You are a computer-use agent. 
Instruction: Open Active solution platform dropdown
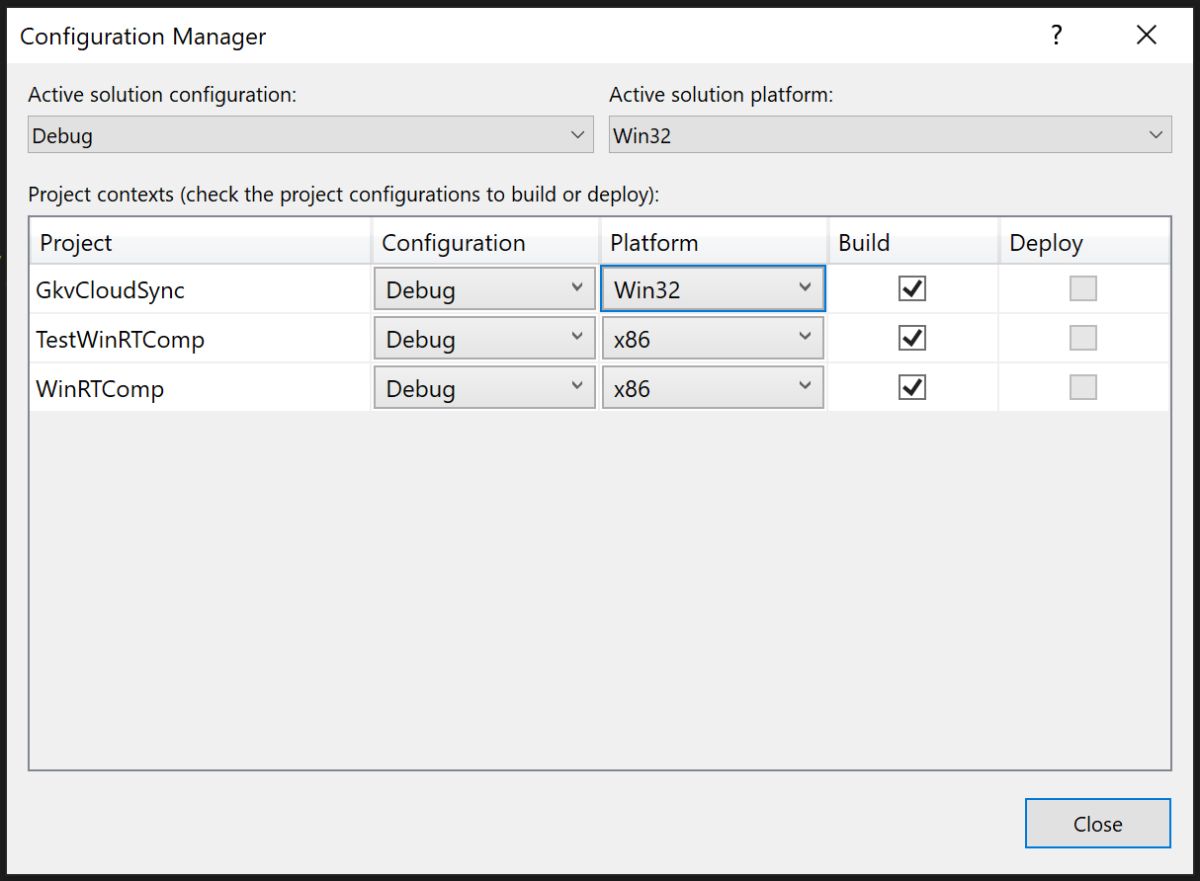pyautogui.click(x=890, y=135)
